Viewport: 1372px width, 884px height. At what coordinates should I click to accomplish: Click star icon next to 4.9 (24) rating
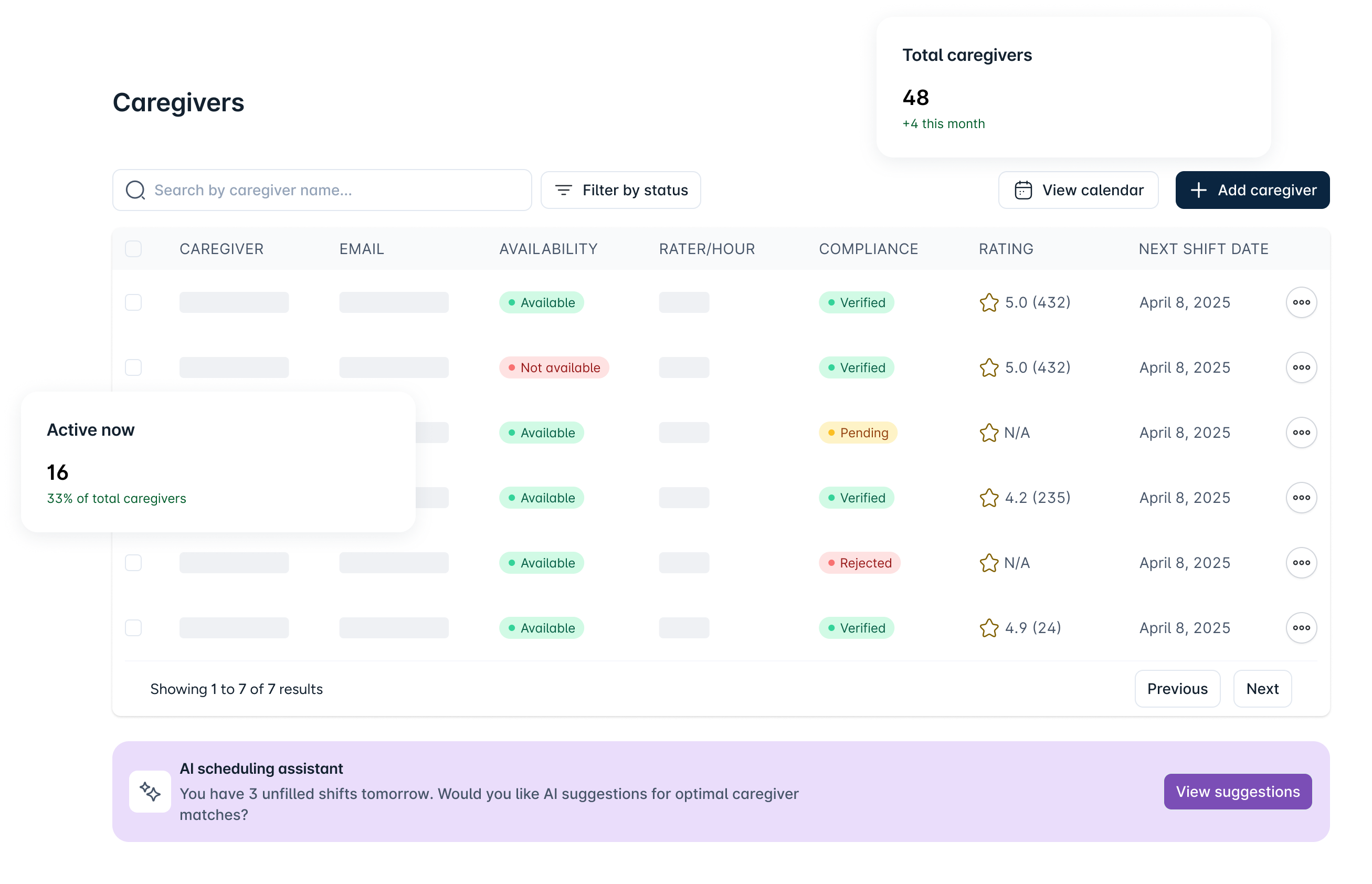point(989,628)
